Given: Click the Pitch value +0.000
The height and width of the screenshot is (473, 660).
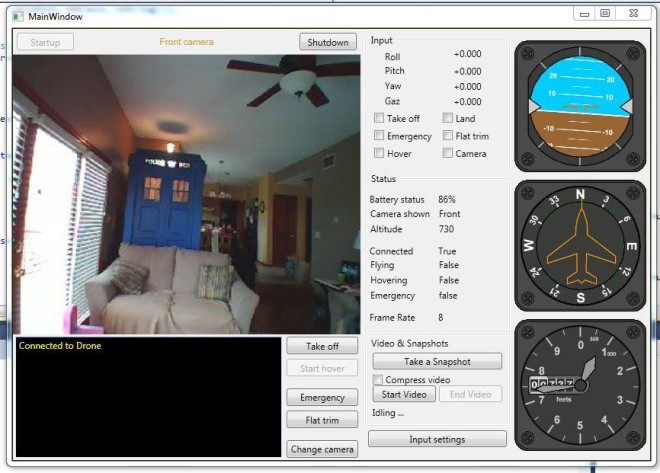Looking at the screenshot, I should coord(467,71).
